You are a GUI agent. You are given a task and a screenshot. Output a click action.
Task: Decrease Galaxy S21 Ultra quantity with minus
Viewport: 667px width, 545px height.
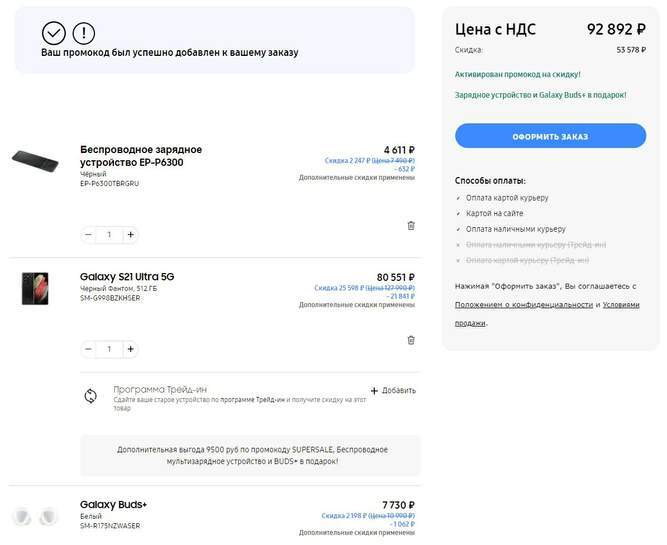click(x=88, y=349)
